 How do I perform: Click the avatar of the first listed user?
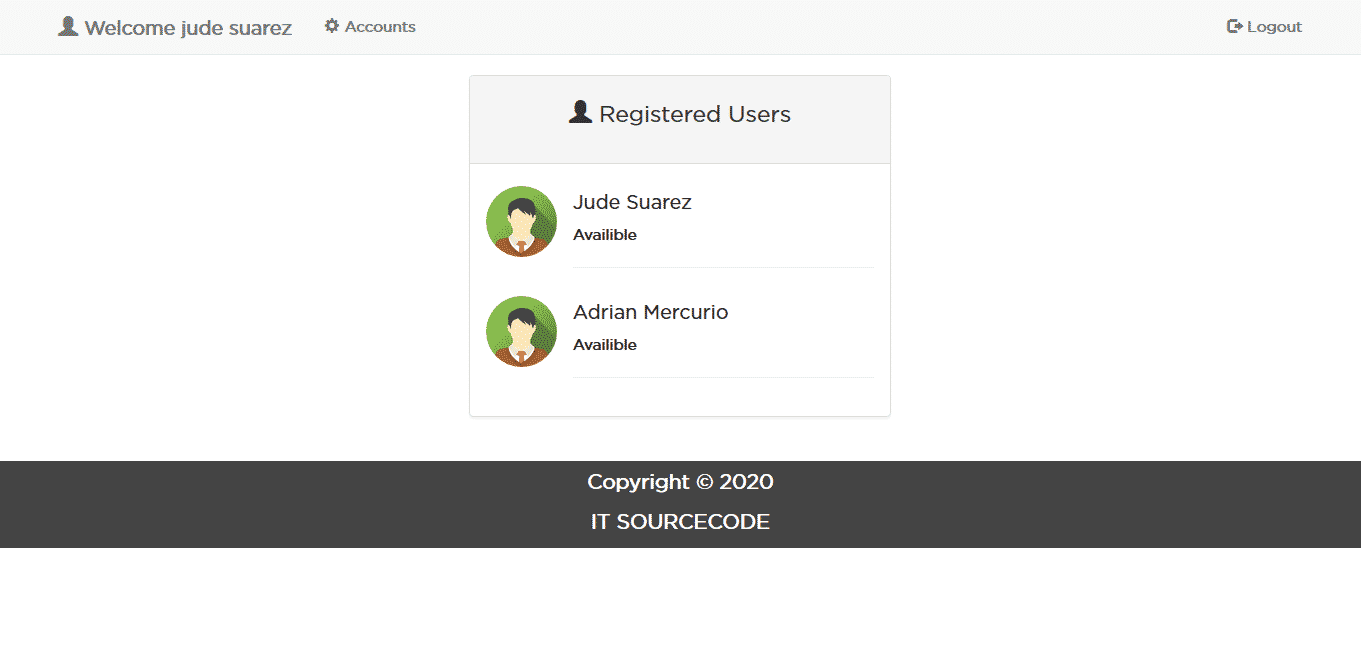tap(521, 221)
